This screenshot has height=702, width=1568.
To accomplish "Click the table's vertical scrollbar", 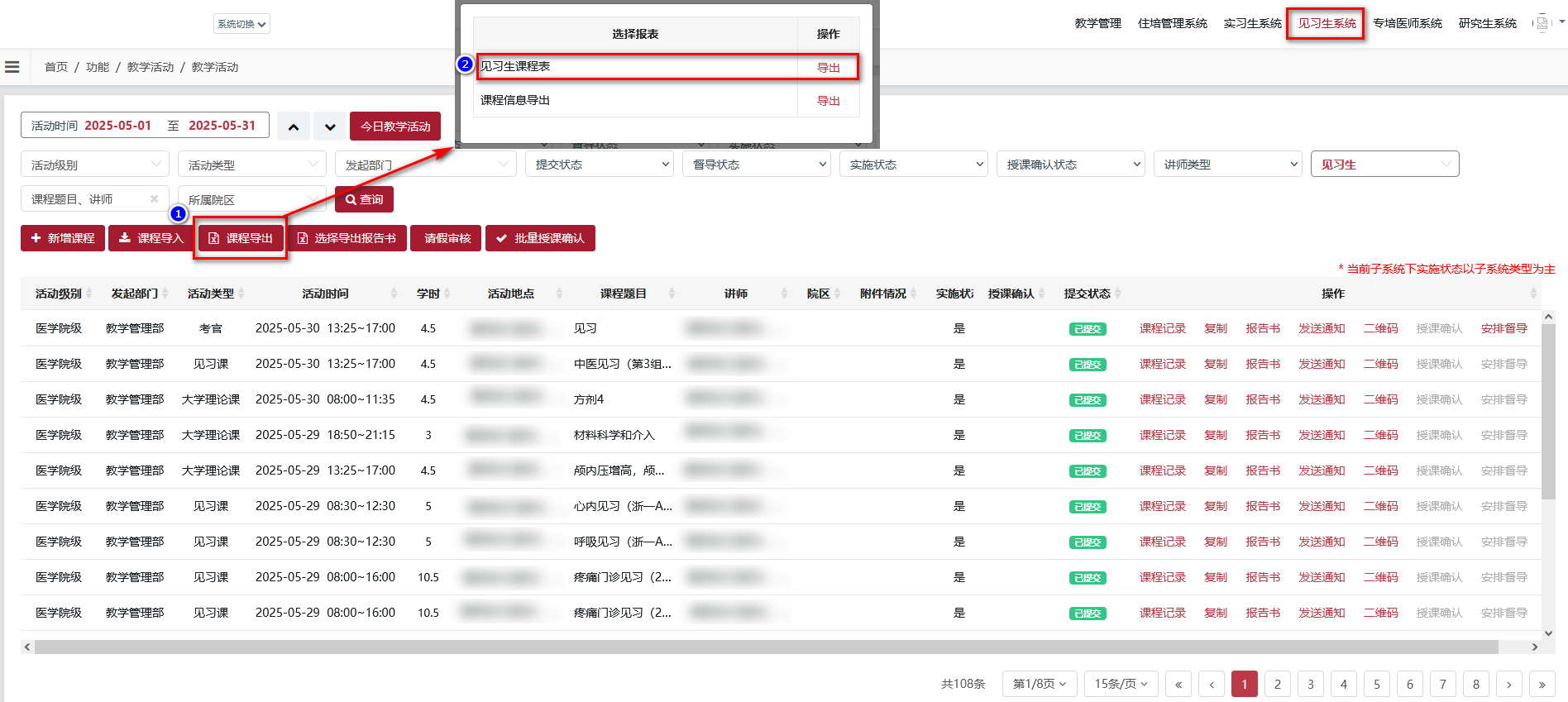I will click(x=1549, y=411).
